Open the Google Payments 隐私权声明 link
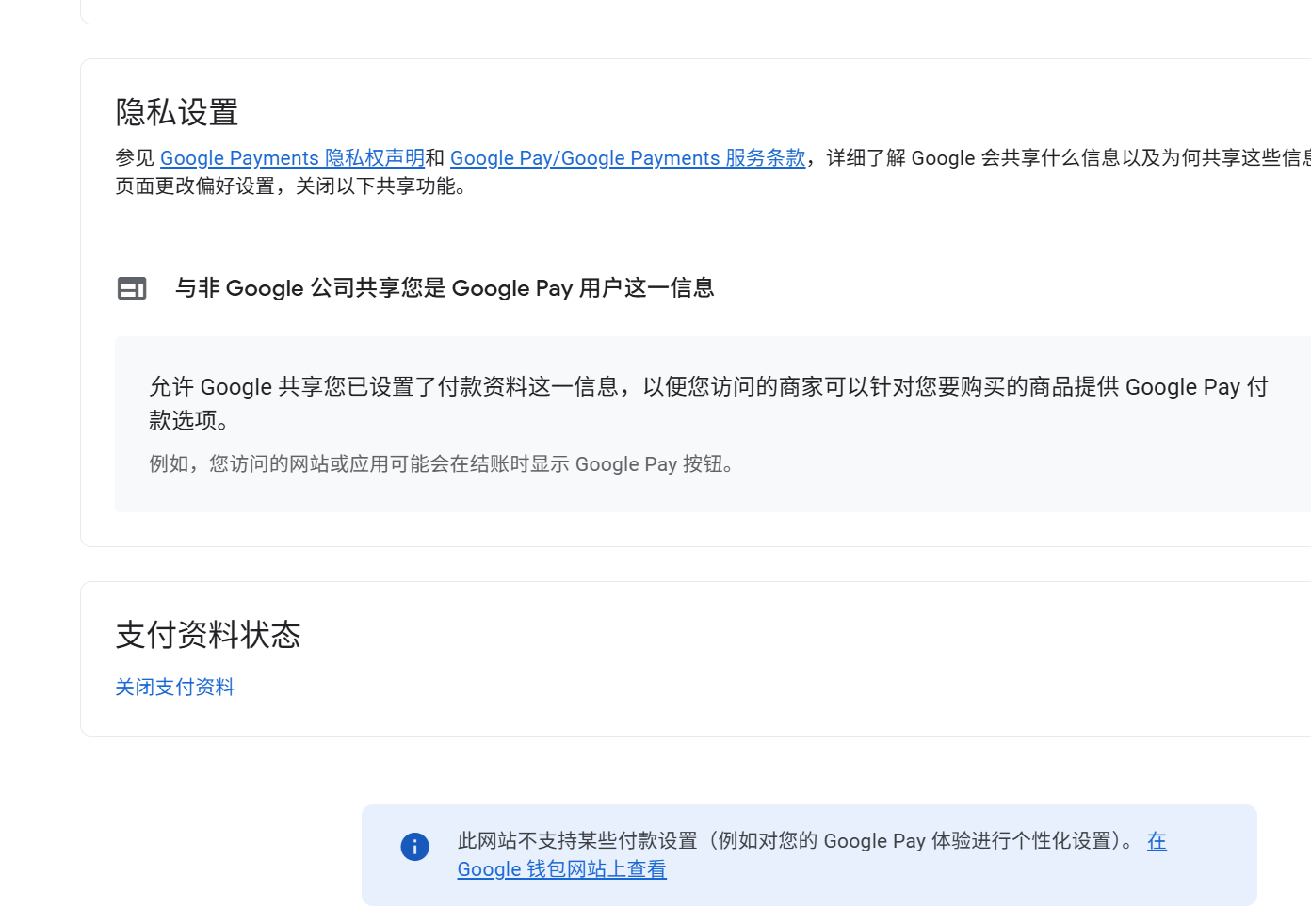The height and width of the screenshot is (924, 1311). point(292,157)
